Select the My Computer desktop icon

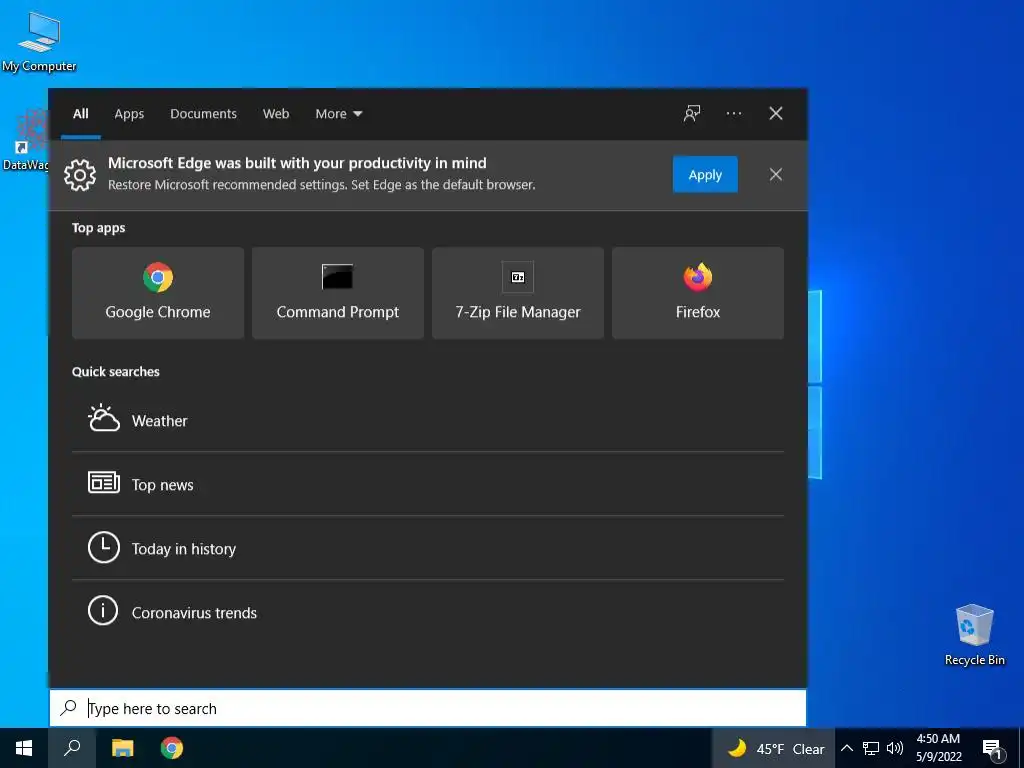(39, 42)
